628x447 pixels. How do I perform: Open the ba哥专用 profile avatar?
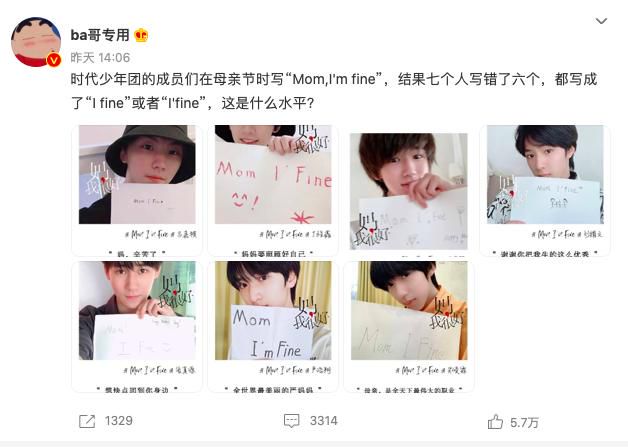point(36,42)
